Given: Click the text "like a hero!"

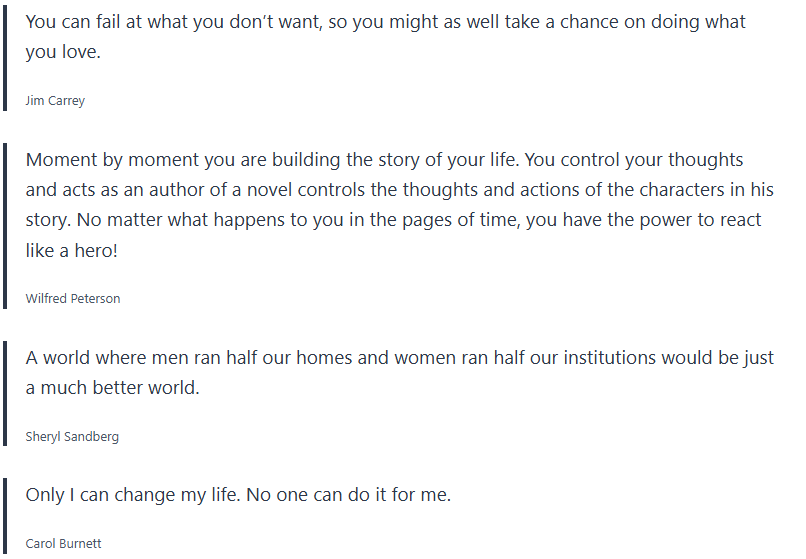Looking at the screenshot, I should tap(72, 250).
